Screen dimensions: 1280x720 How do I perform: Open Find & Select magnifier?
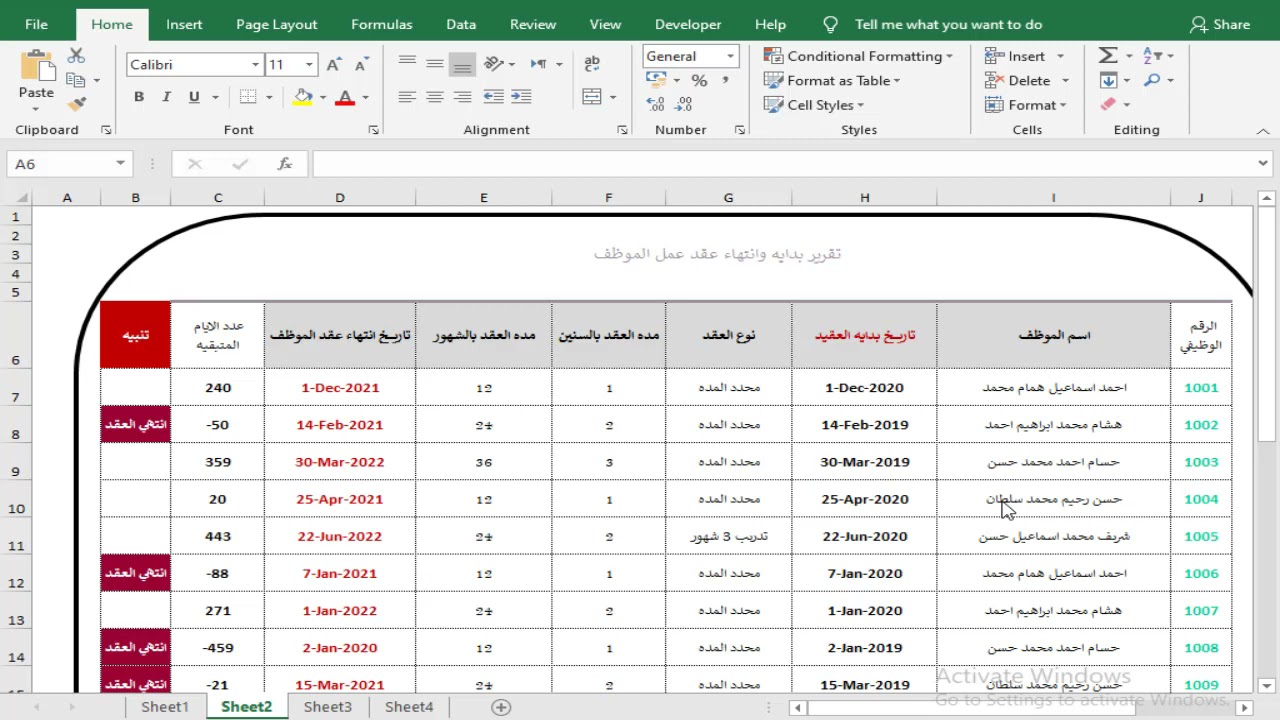[1152, 80]
